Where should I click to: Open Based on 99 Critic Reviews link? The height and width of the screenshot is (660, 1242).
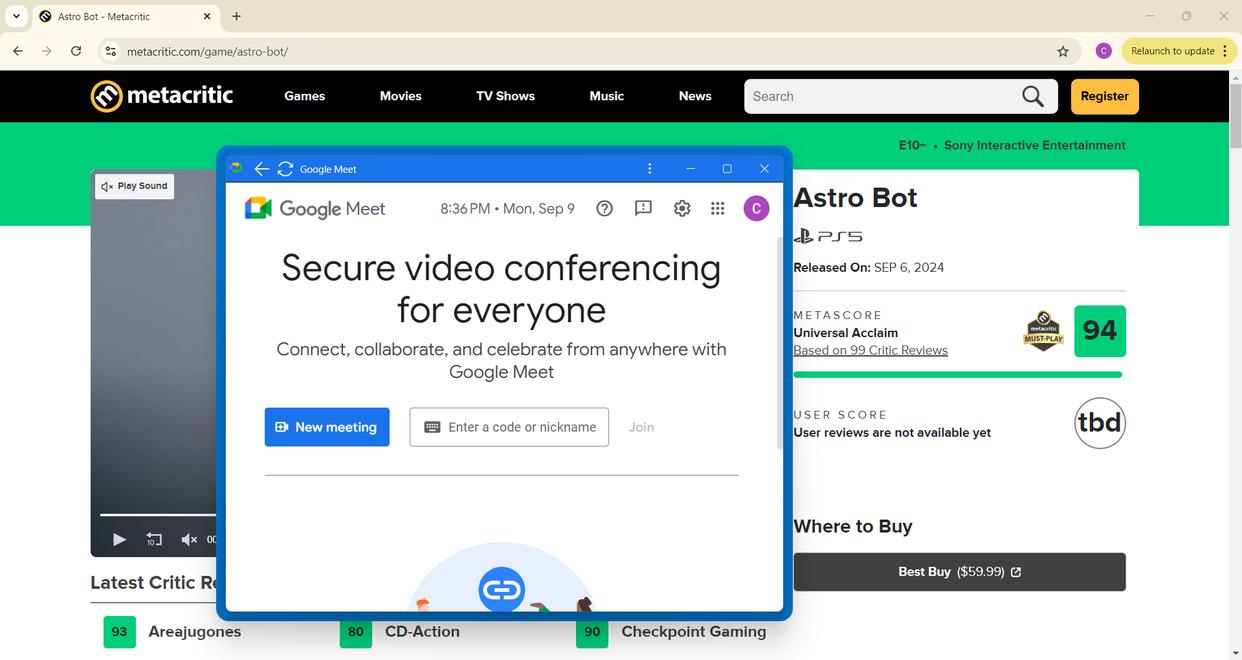870,350
